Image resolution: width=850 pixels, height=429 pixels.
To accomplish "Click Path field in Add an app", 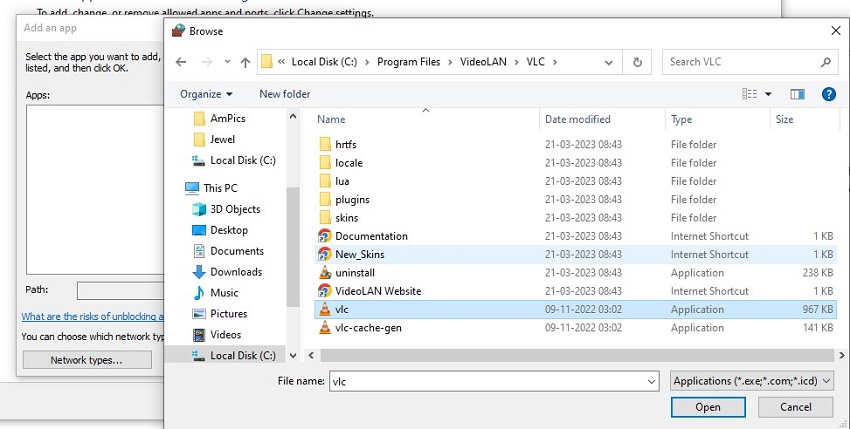I will pyautogui.click(x=120, y=291).
